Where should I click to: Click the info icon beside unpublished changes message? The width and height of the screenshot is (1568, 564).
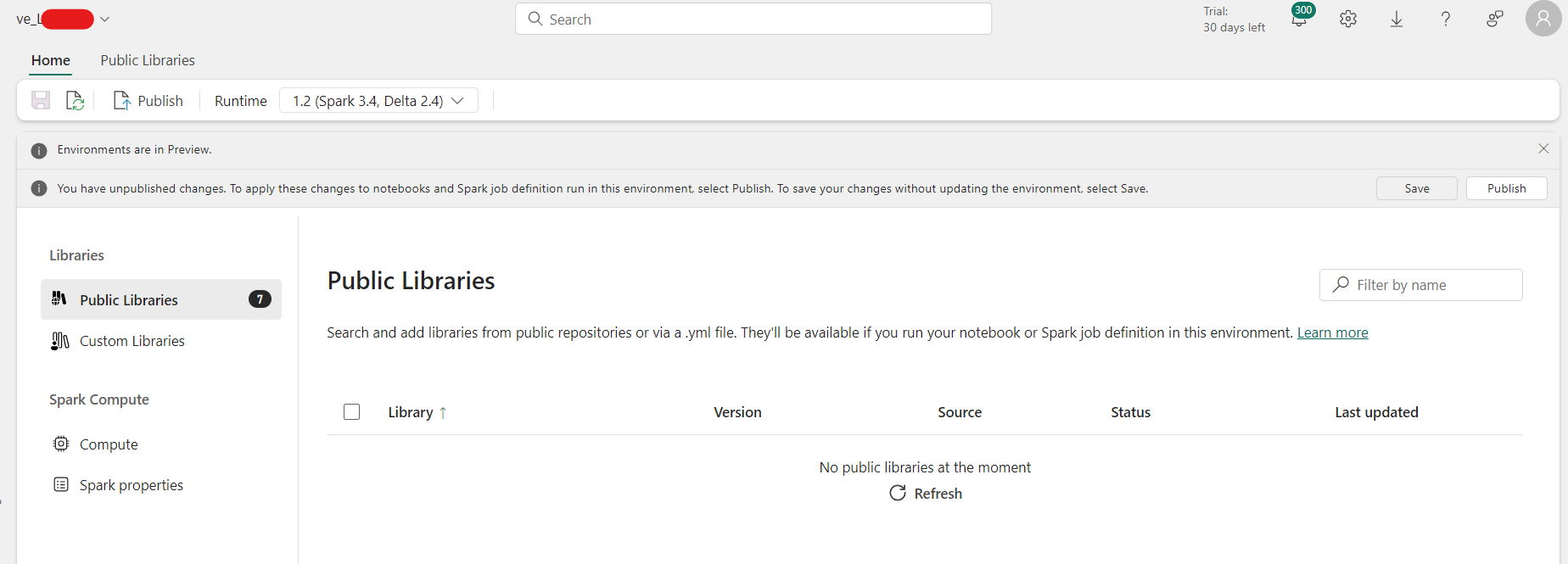pos(39,188)
